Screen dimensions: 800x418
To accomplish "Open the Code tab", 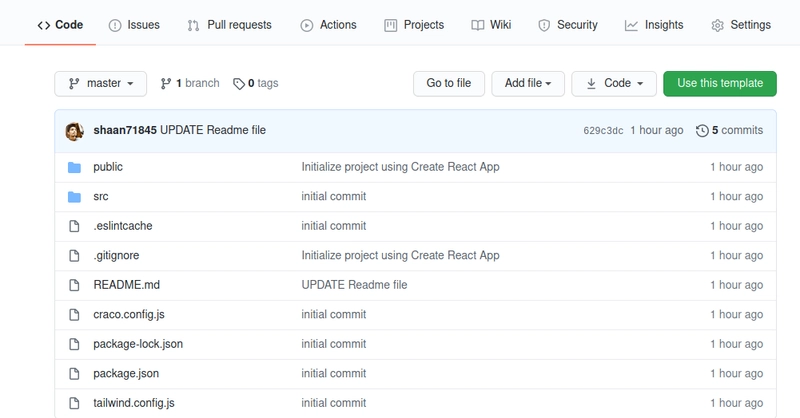I will pos(60,25).
